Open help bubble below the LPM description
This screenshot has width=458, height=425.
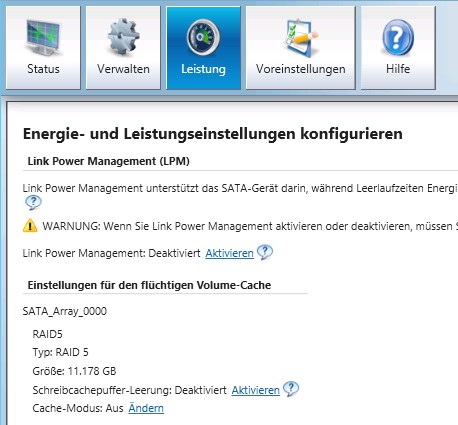[x=33, y=203]
